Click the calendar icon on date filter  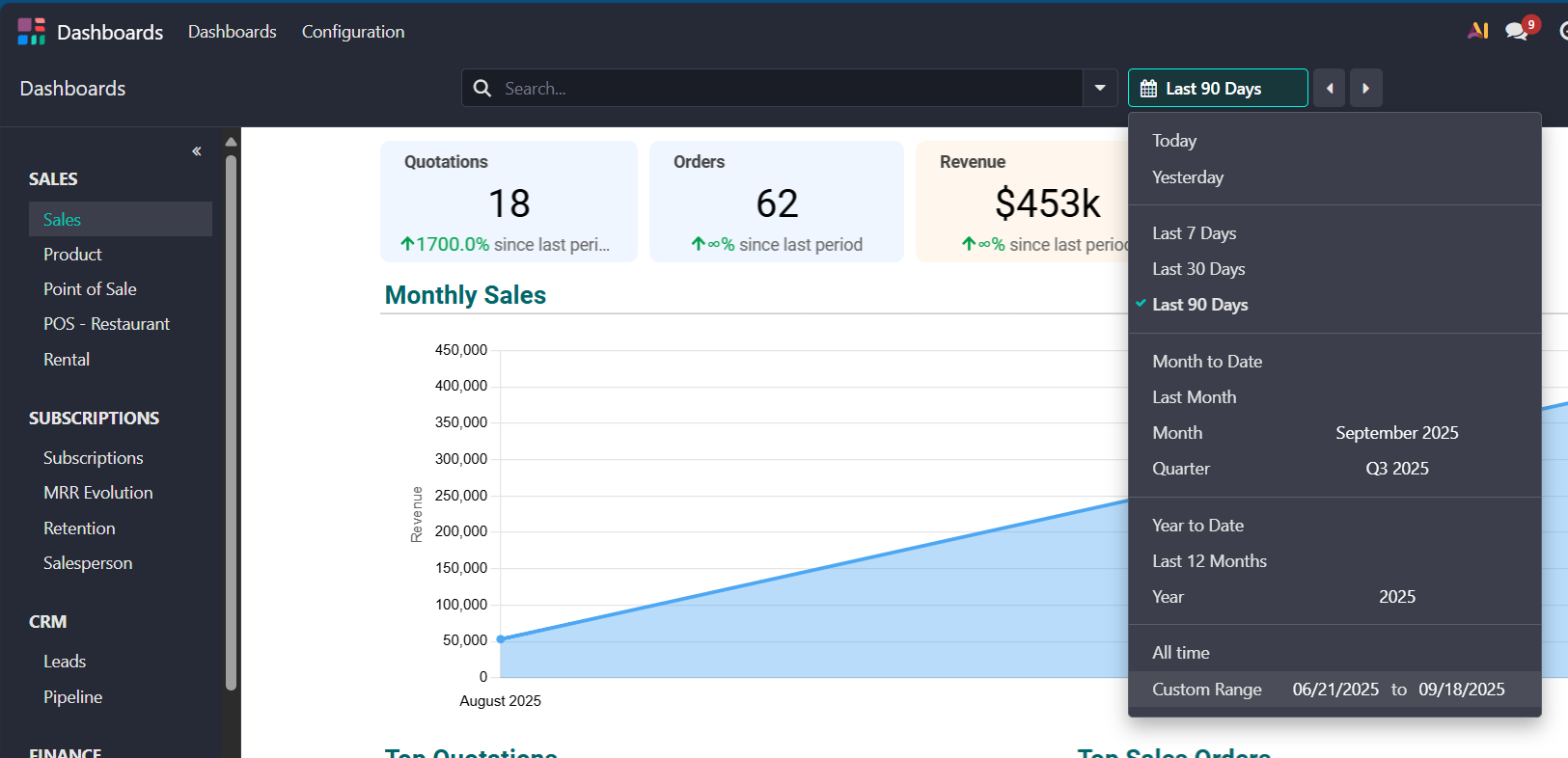(1148, 89)
